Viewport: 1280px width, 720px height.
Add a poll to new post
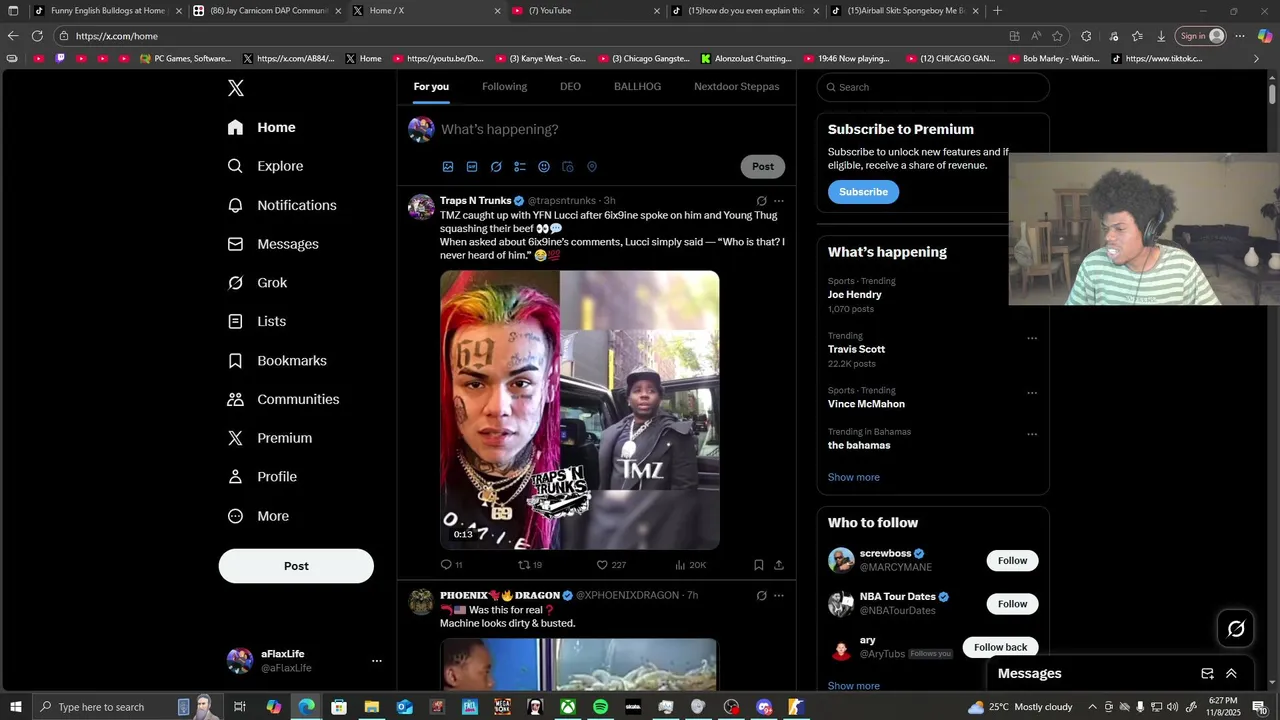[x=520, y=167]
